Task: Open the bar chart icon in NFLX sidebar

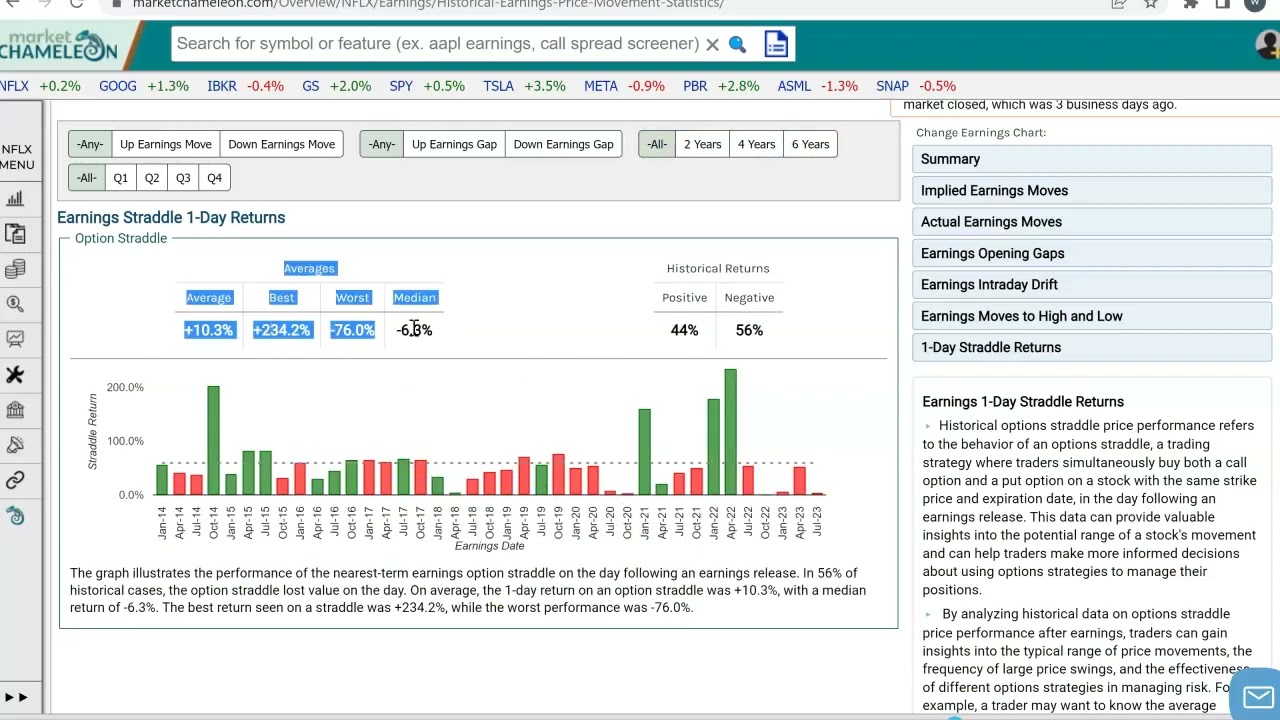Action: click(15, 199)
